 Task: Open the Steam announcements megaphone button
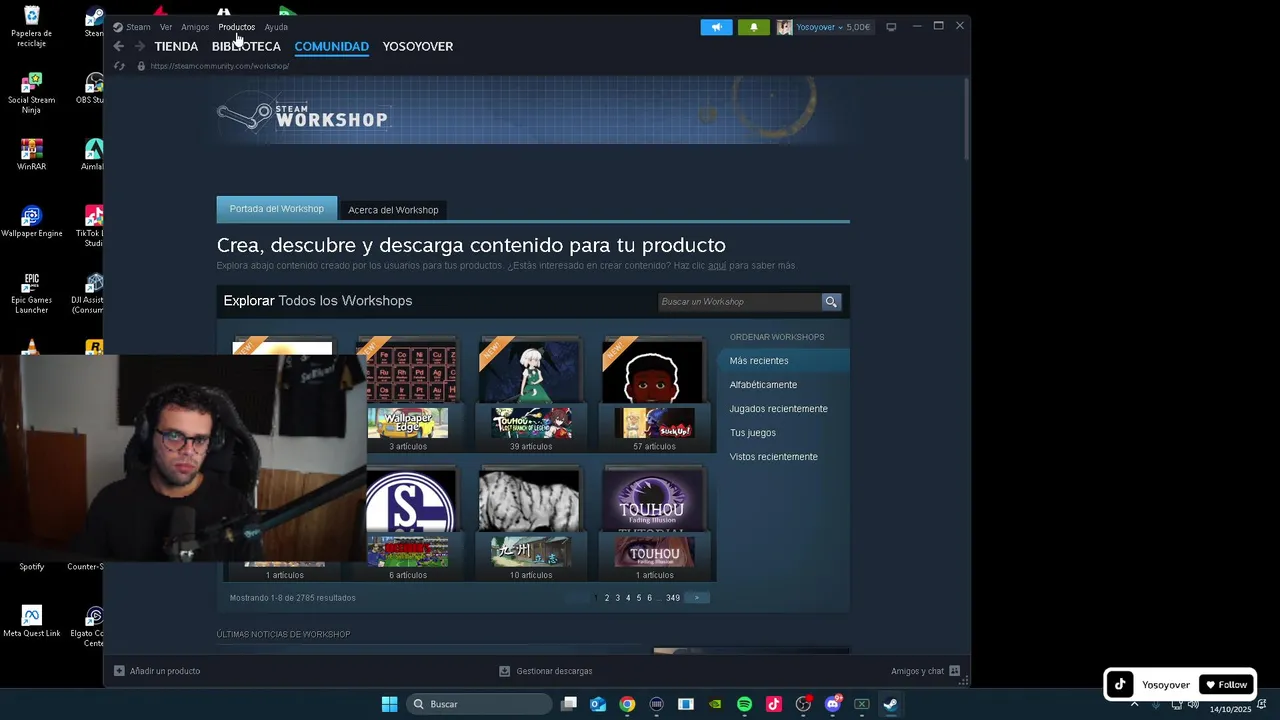click(x=716, y=27)
